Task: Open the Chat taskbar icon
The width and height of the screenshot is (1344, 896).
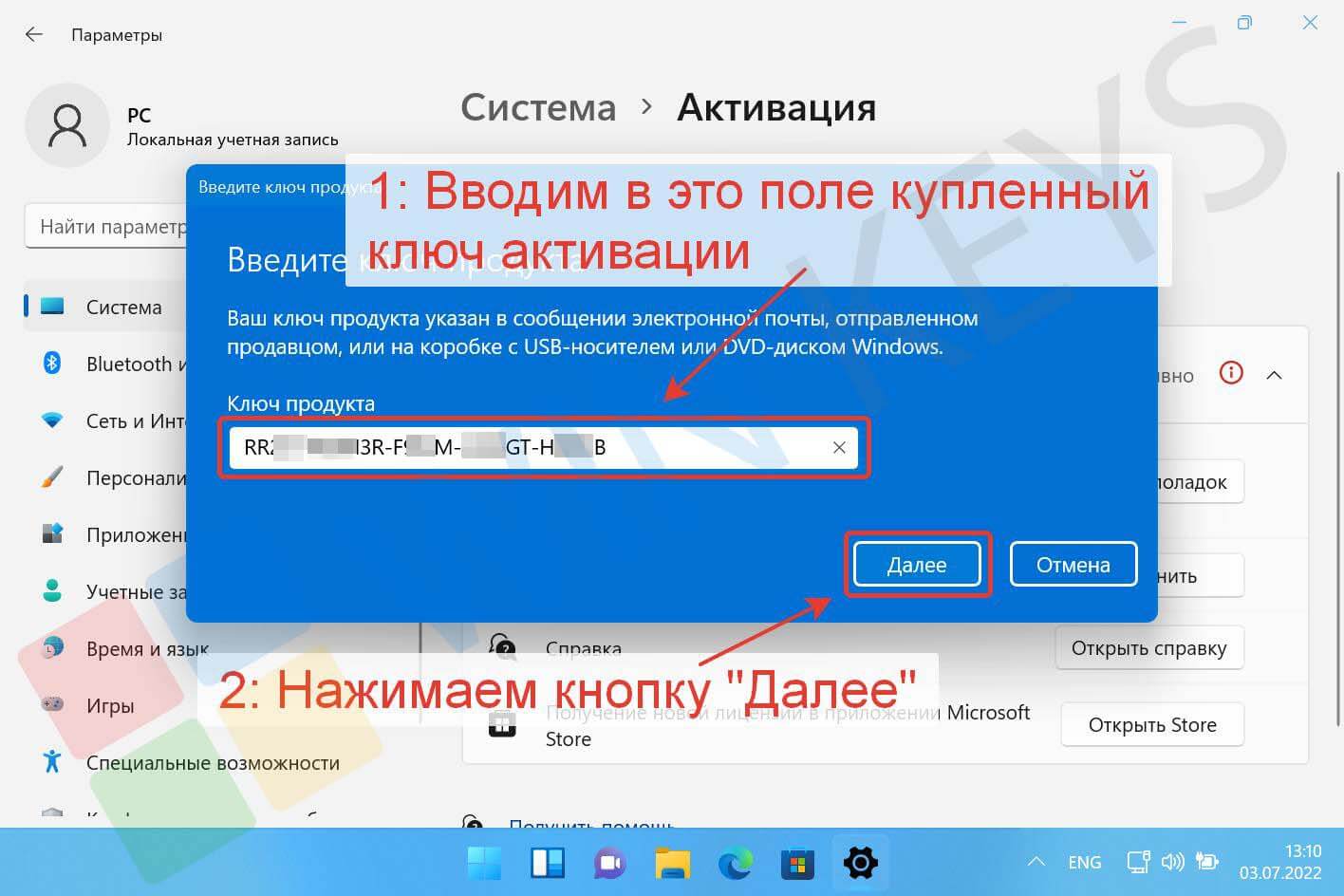Action: point(609,863)
